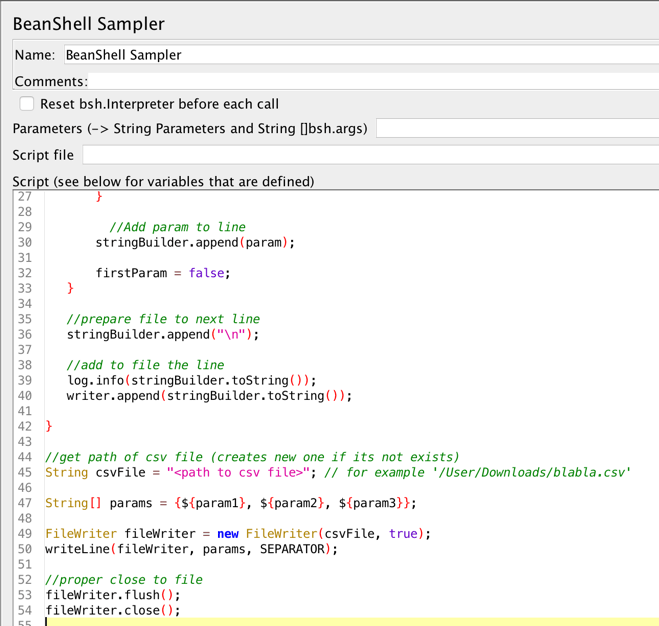Focus the Script file path field

[370, 155]
